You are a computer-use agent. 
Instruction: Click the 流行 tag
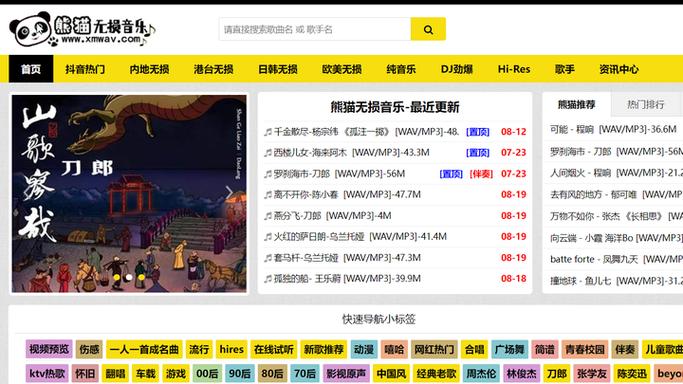(199, 349)
